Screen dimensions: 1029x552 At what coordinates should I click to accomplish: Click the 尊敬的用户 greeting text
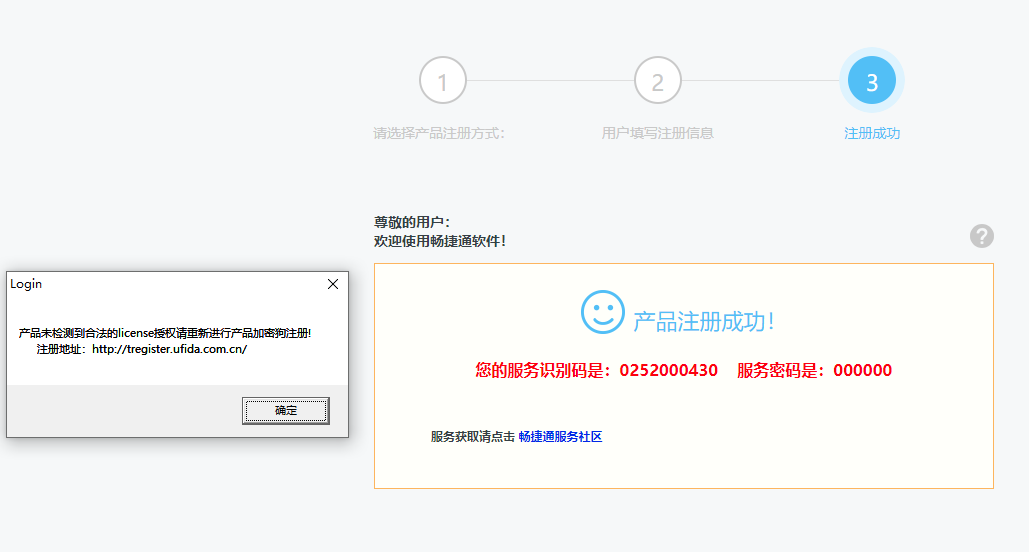[411, 223]
